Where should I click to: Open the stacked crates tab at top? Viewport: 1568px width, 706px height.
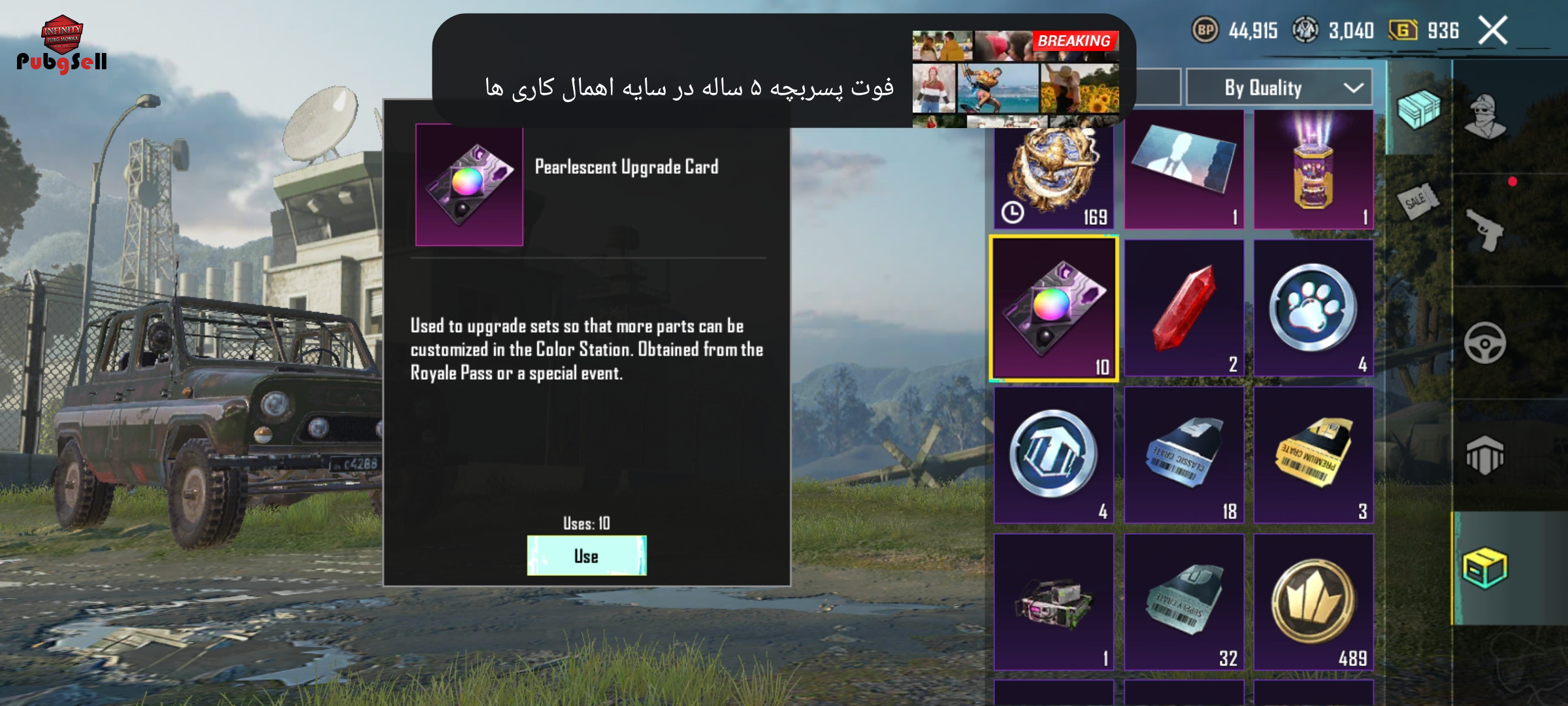tap(1418, 109)
